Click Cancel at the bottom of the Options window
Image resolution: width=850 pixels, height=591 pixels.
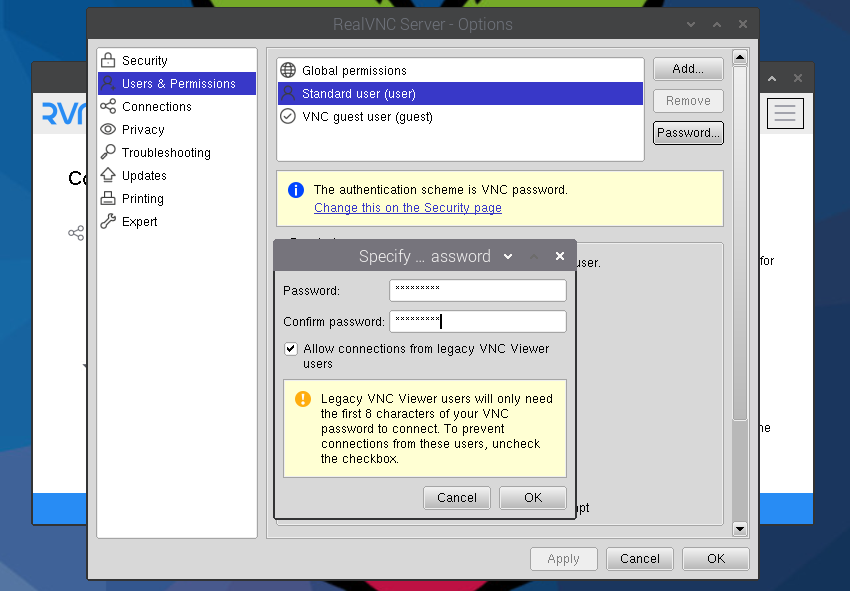640,559
